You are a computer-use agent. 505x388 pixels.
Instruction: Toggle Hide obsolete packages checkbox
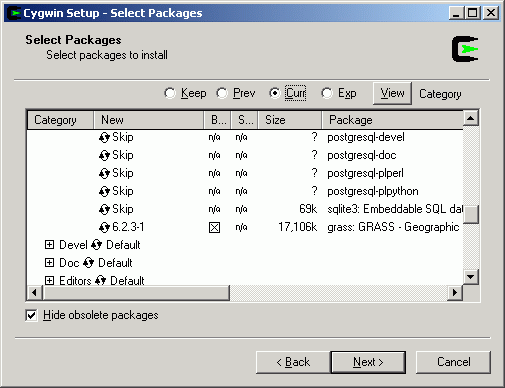click(x=31, y=315)
